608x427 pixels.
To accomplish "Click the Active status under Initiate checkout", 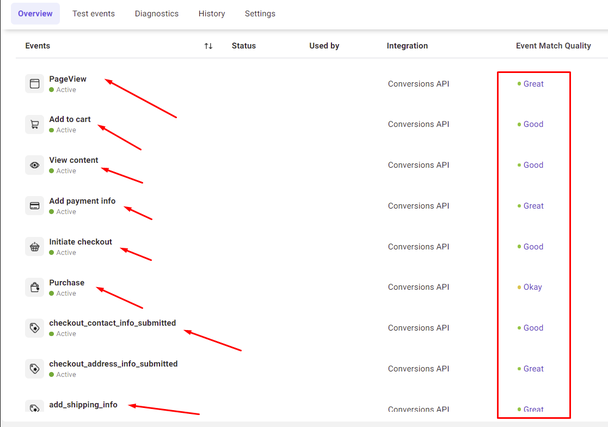I will pos(62,252).
